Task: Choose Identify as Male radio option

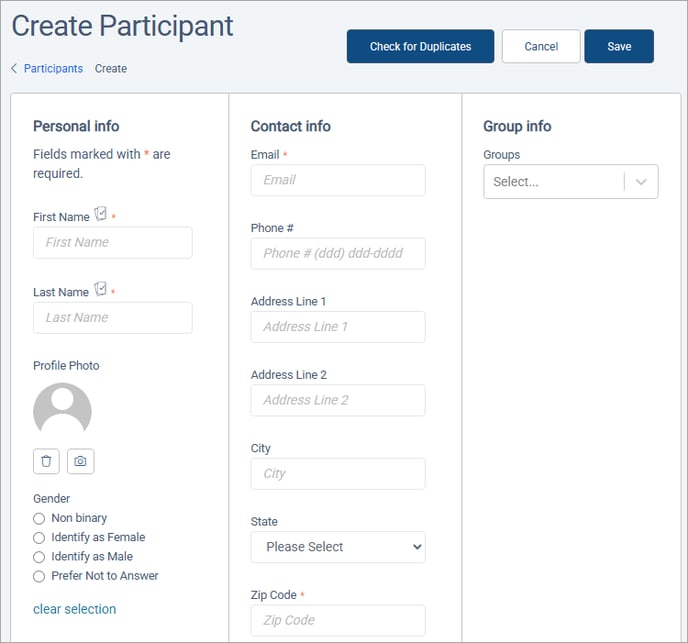Action: pyautogui.click(x=39, y=557)
